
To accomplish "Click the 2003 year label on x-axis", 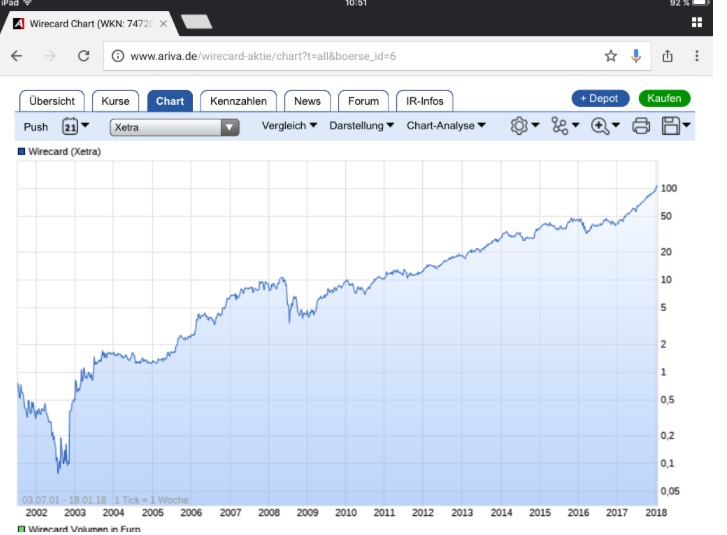I will point(75,513).
